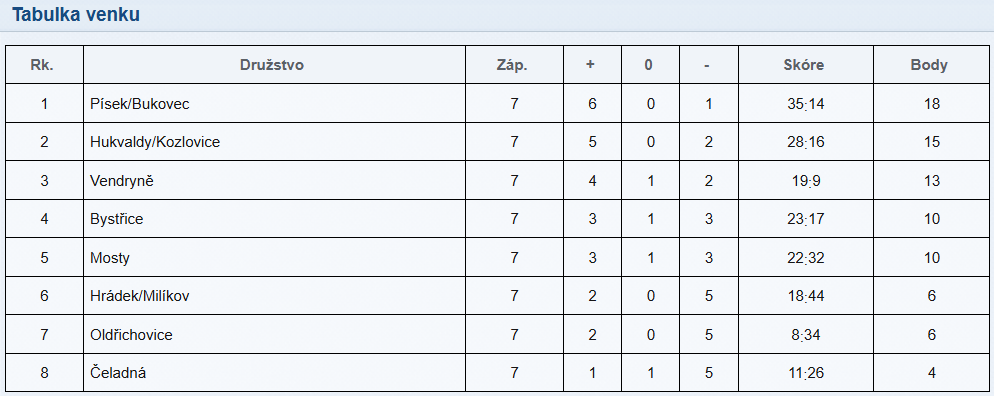
Task: Click score 35:14 for Písek/Bukovec
Action: [x=806, y=104]
